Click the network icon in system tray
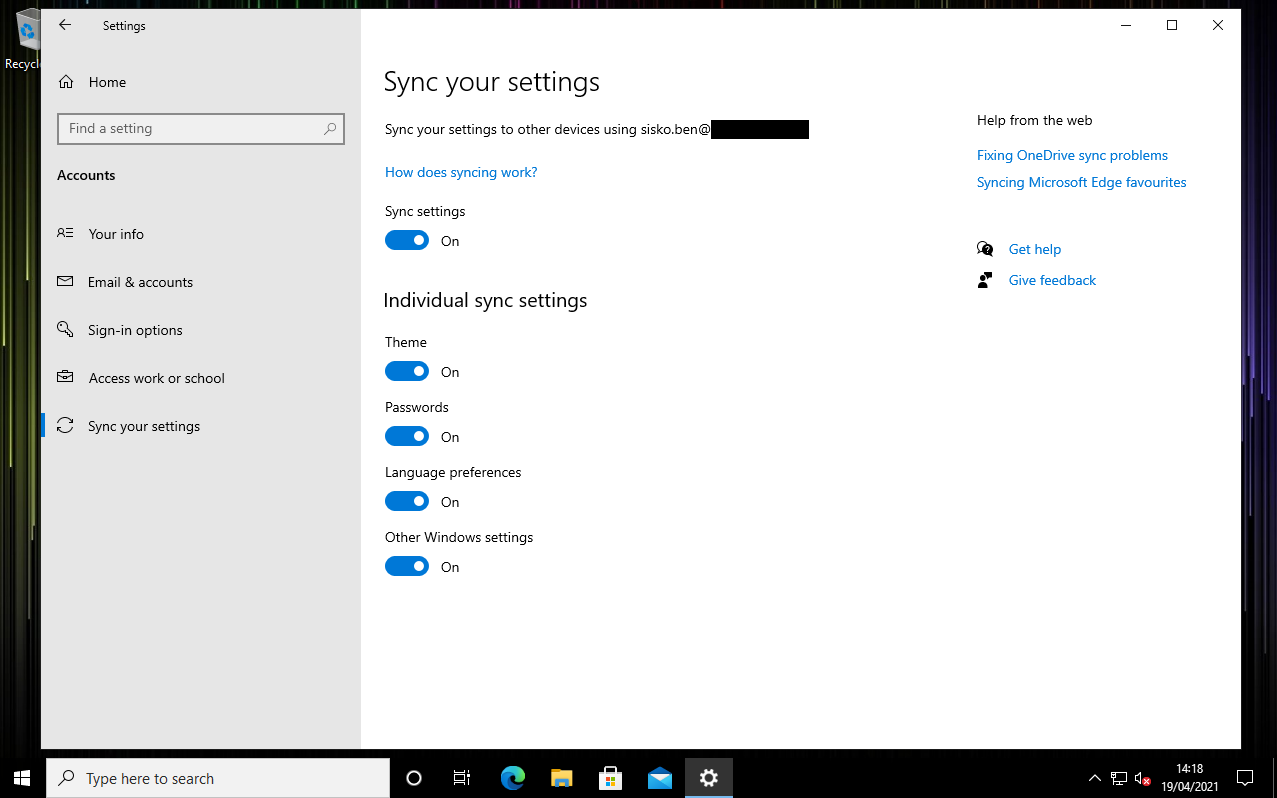 pyautogui.click(x=1119, y=778)
